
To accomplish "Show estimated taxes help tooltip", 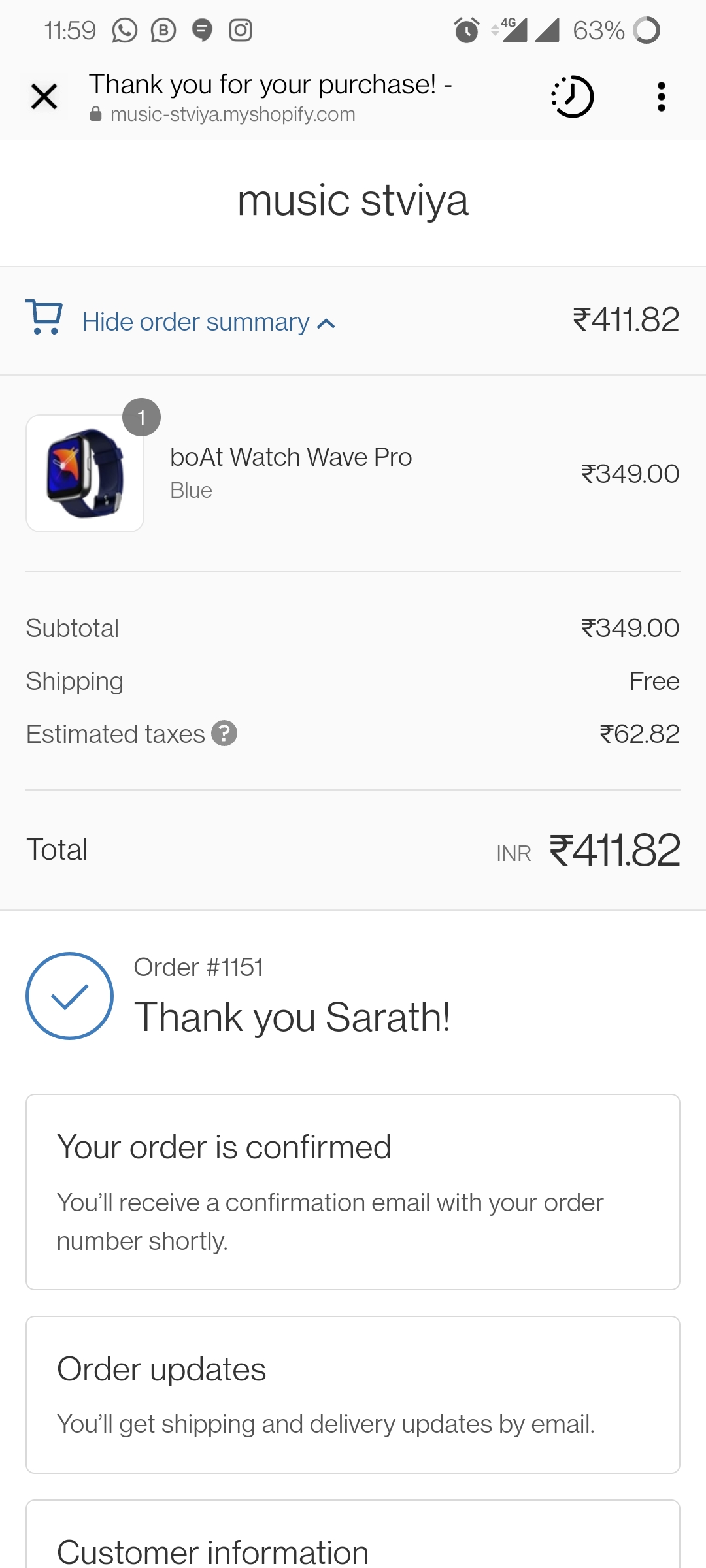I will pos(224,734).
